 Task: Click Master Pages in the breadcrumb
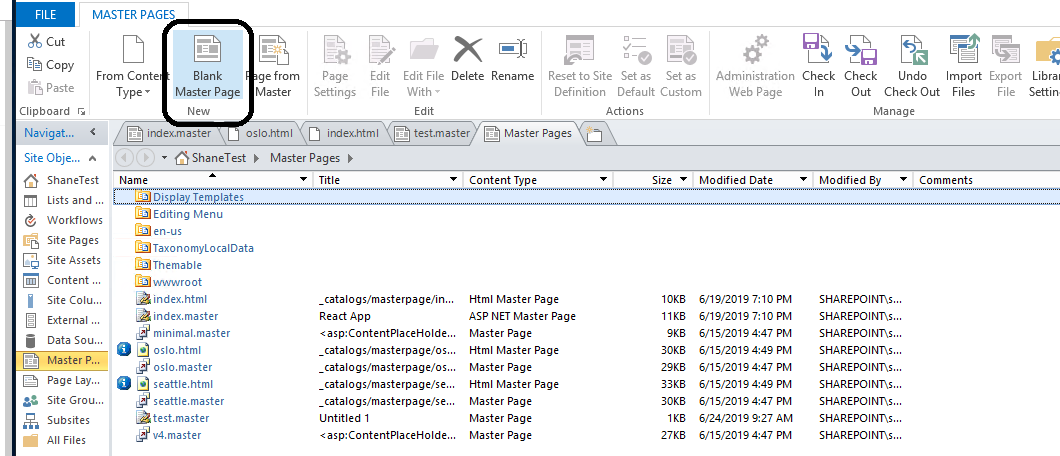(x=306, y=158)
